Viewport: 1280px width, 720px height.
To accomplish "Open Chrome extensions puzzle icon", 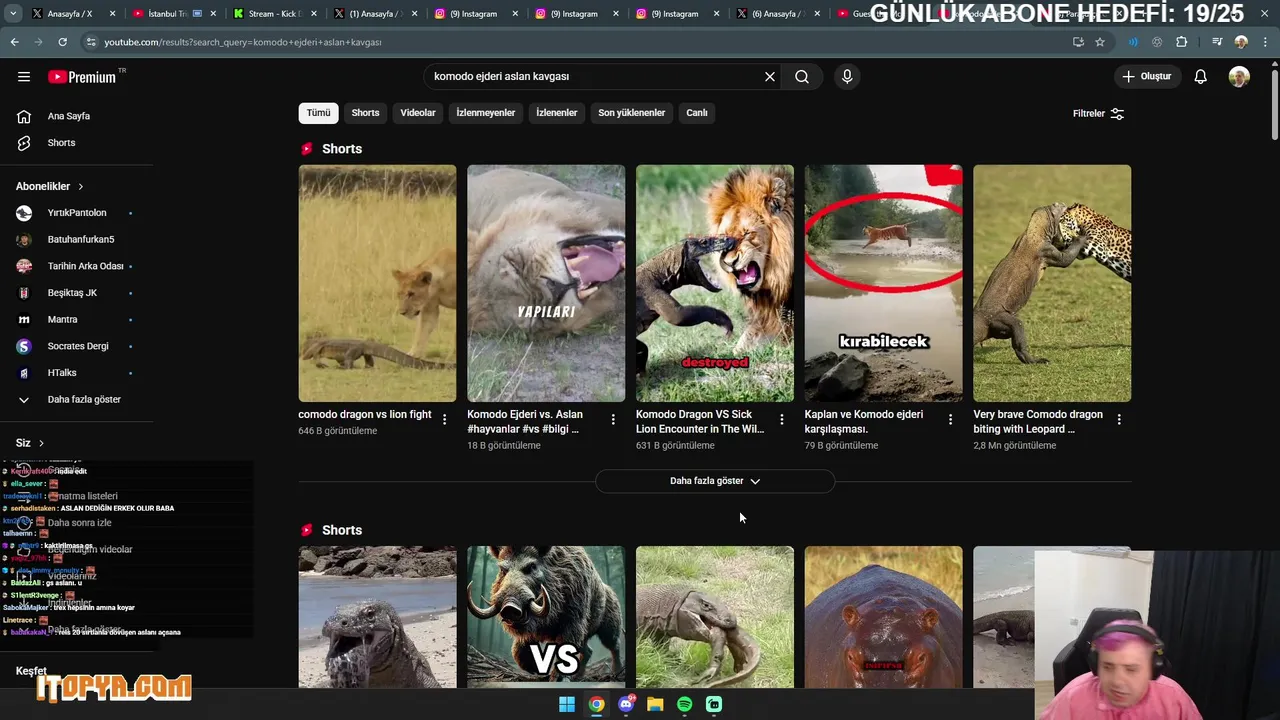I will click(x=1182, y=42).
